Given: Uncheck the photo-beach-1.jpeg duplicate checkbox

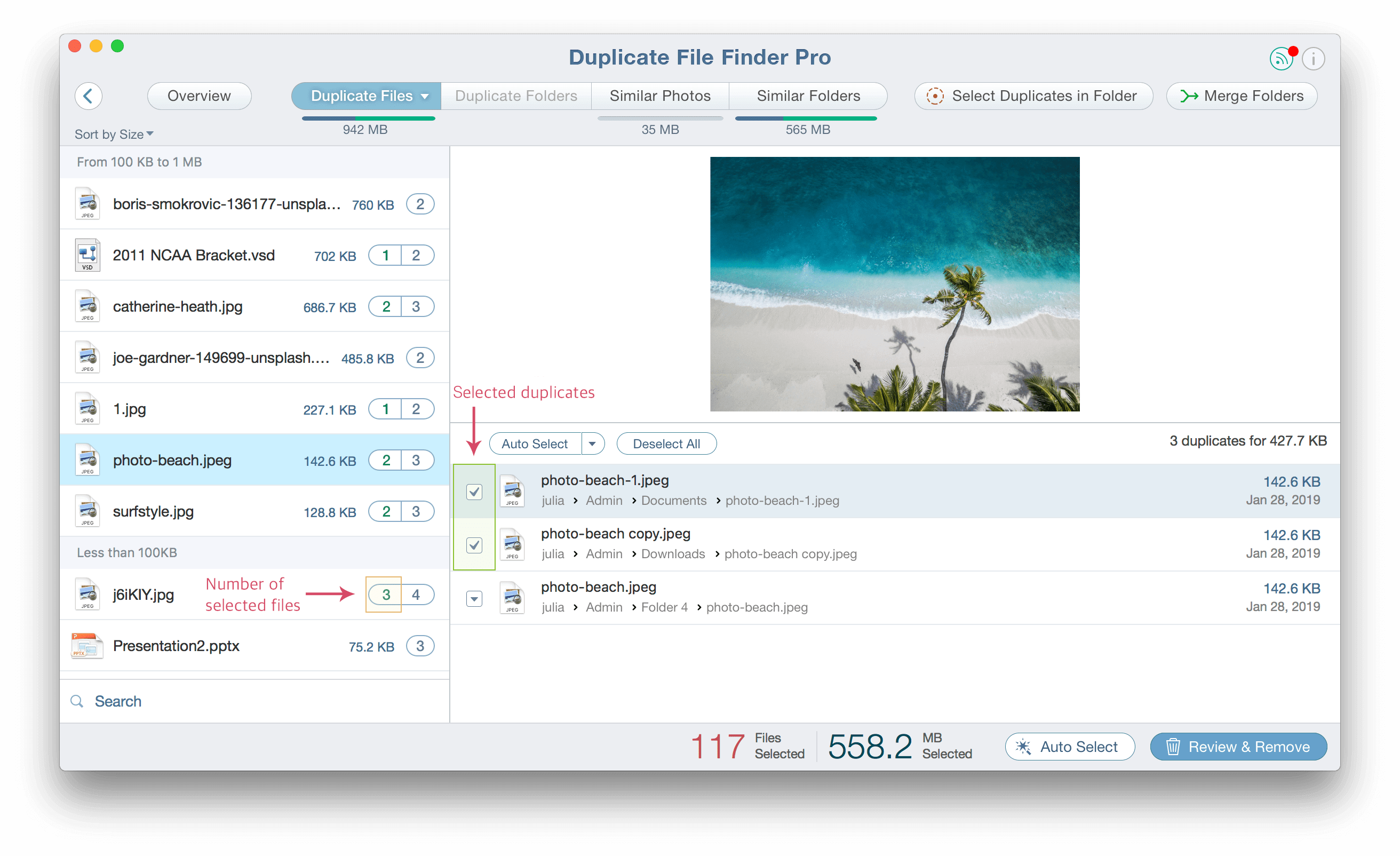Looking at the screenshot, I should (474, 492).
